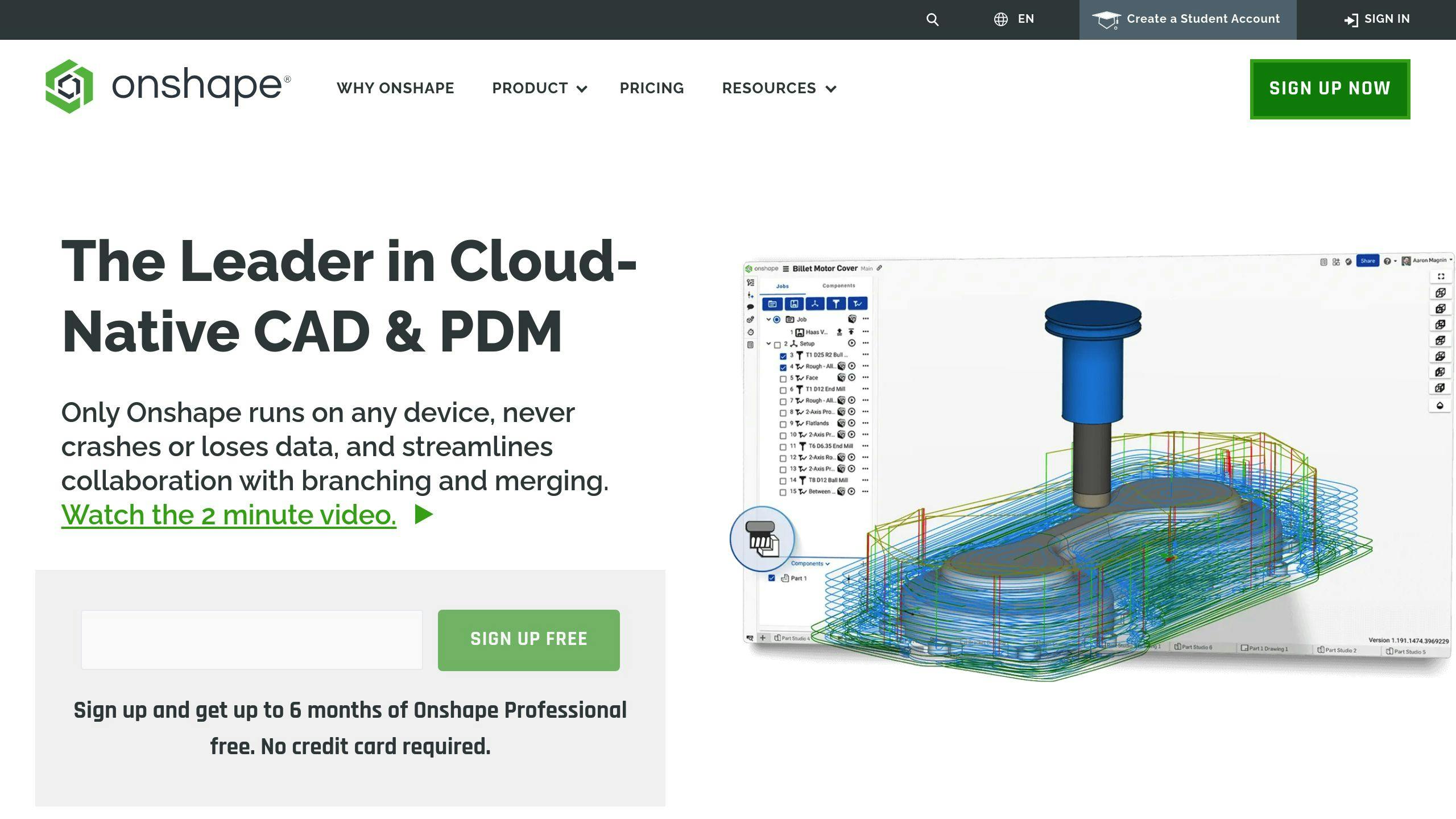Click the globe/language icon near EN

click(x=999, y=19)
